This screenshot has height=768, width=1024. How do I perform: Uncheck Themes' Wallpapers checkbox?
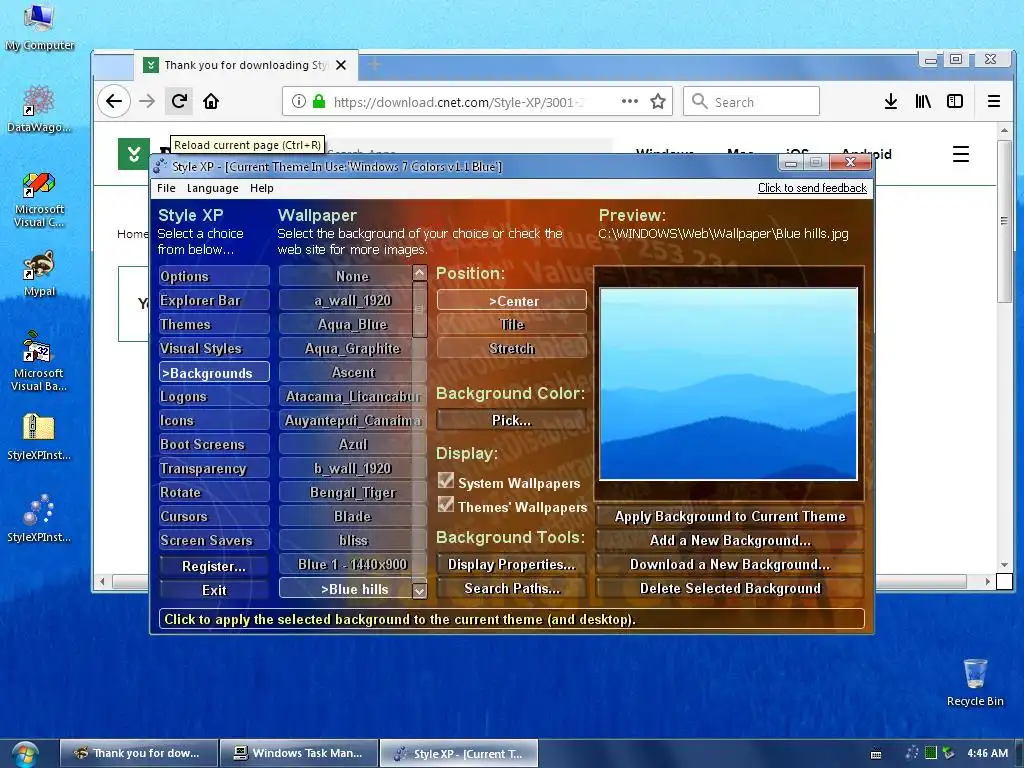pyautogui.click(x=446, y=505)
